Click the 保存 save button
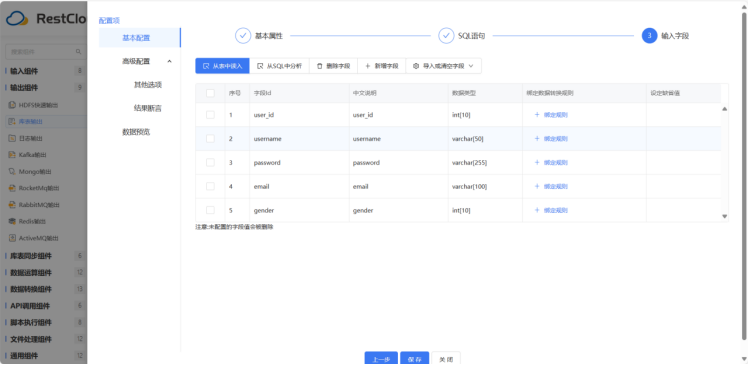748x365 pixels. point(415,359)
